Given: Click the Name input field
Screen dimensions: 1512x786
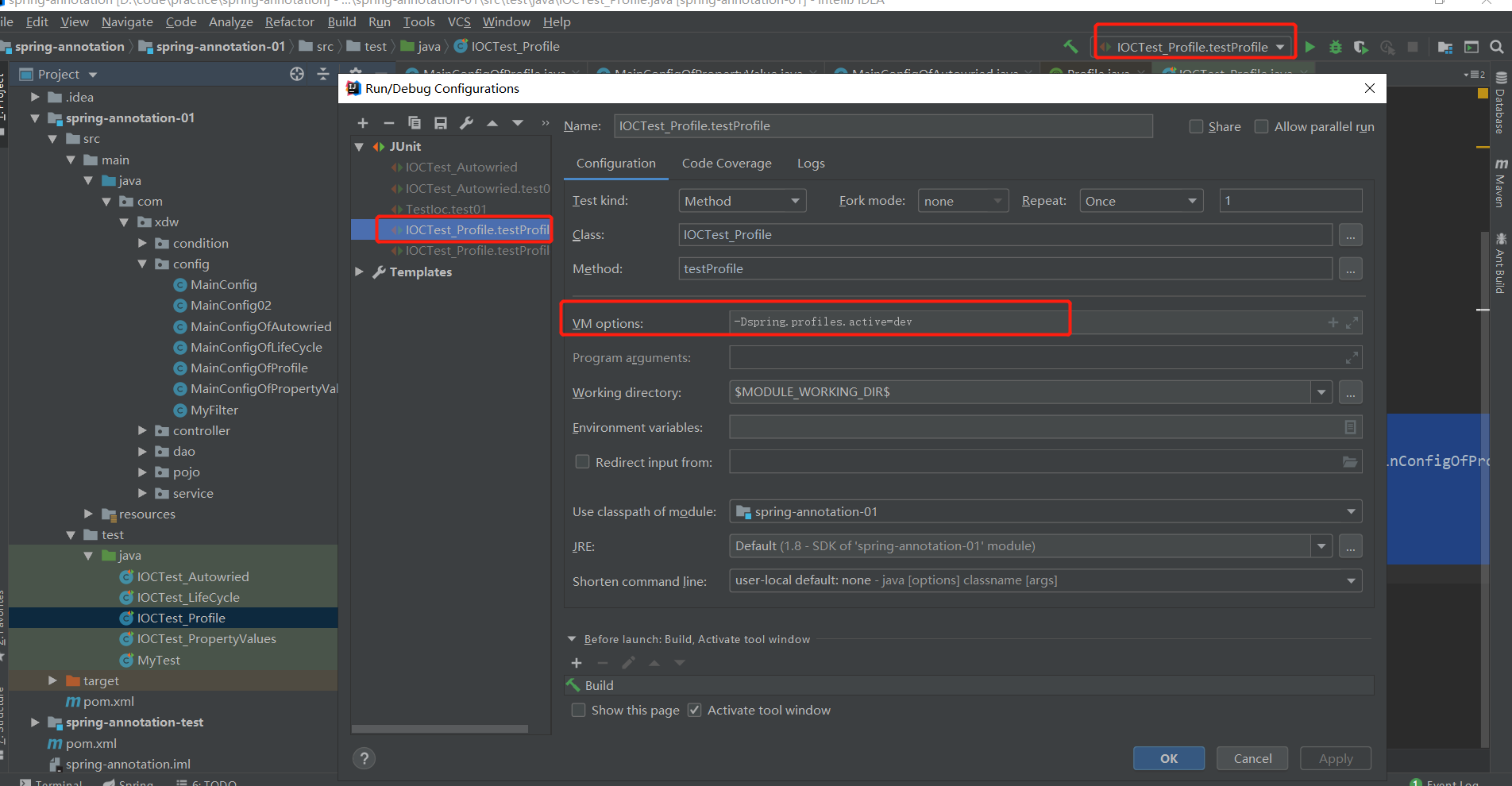Looking at the screenshot, I should coord(883,126).
